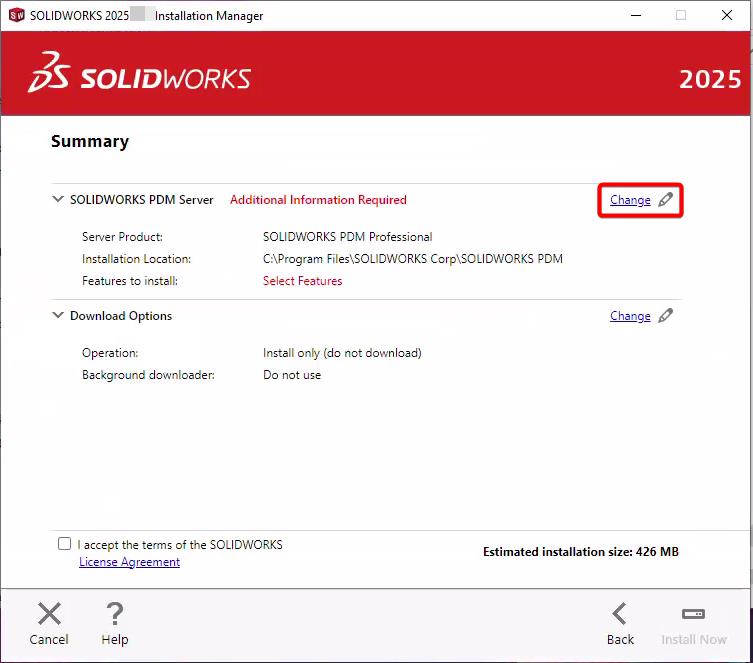This screenshot has width=753, height=663.
Task: Click the Install Now label text
Action: 693,639
